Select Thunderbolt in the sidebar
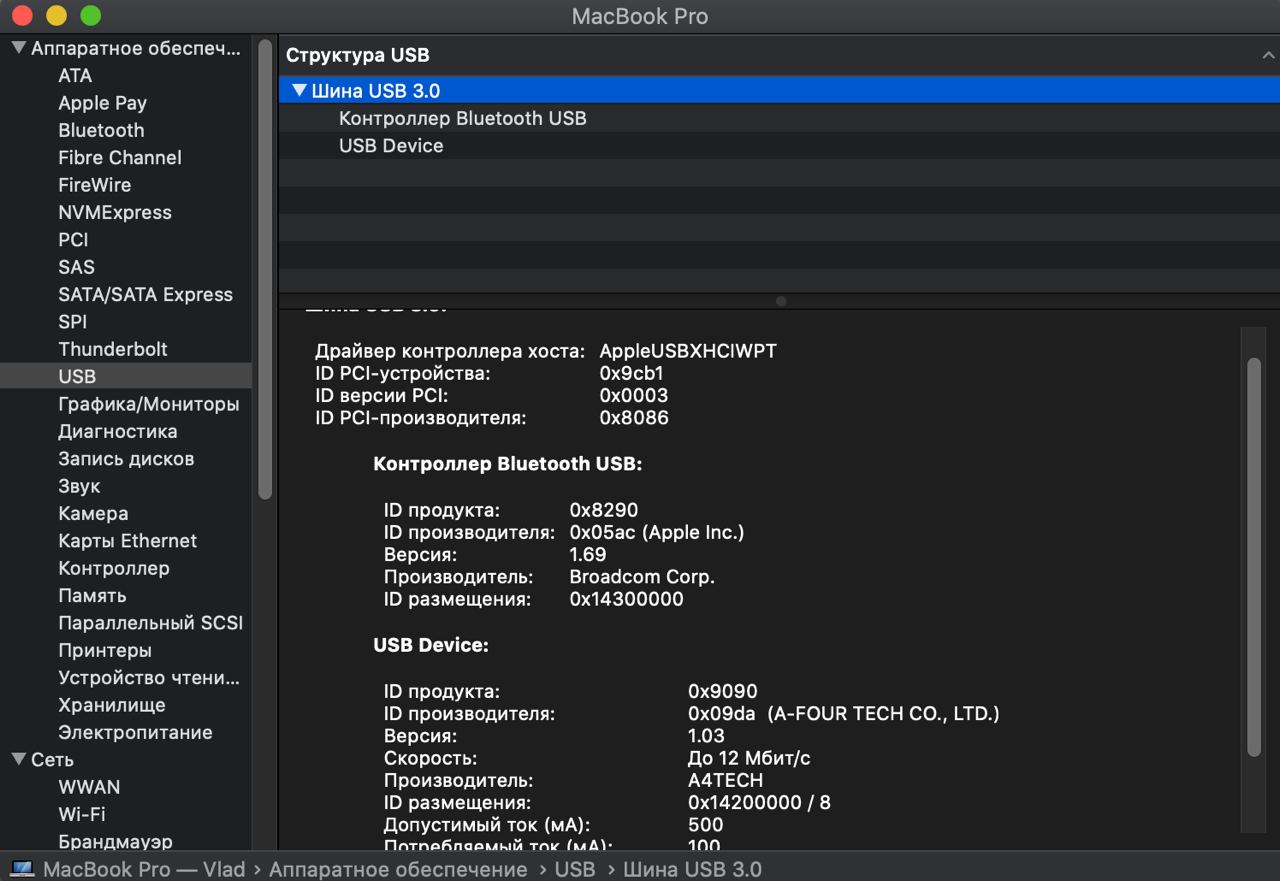The image size is (1280, 881). pos(113,349)
